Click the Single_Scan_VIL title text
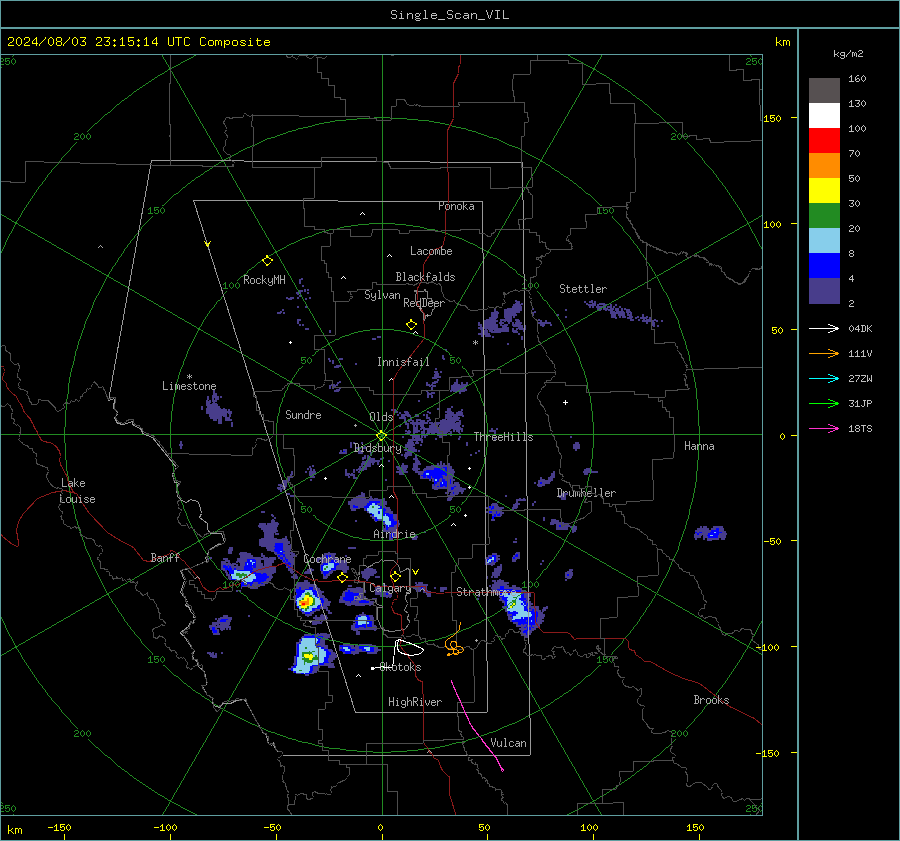 point(449,15)
